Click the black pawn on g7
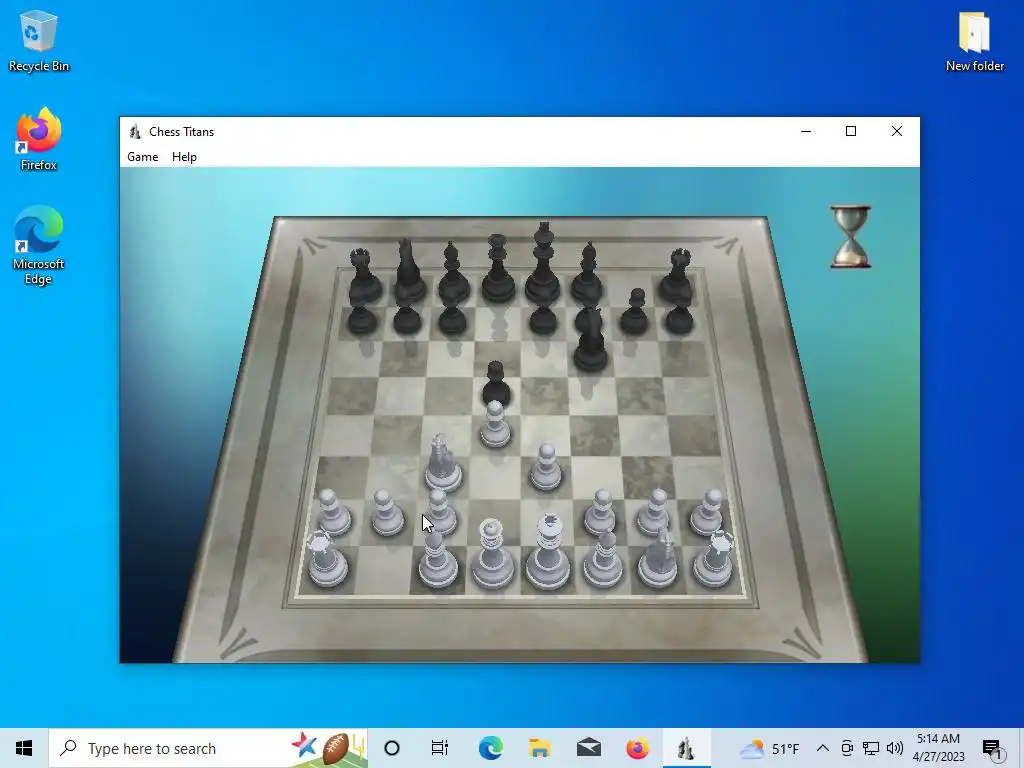 point(634,312)
